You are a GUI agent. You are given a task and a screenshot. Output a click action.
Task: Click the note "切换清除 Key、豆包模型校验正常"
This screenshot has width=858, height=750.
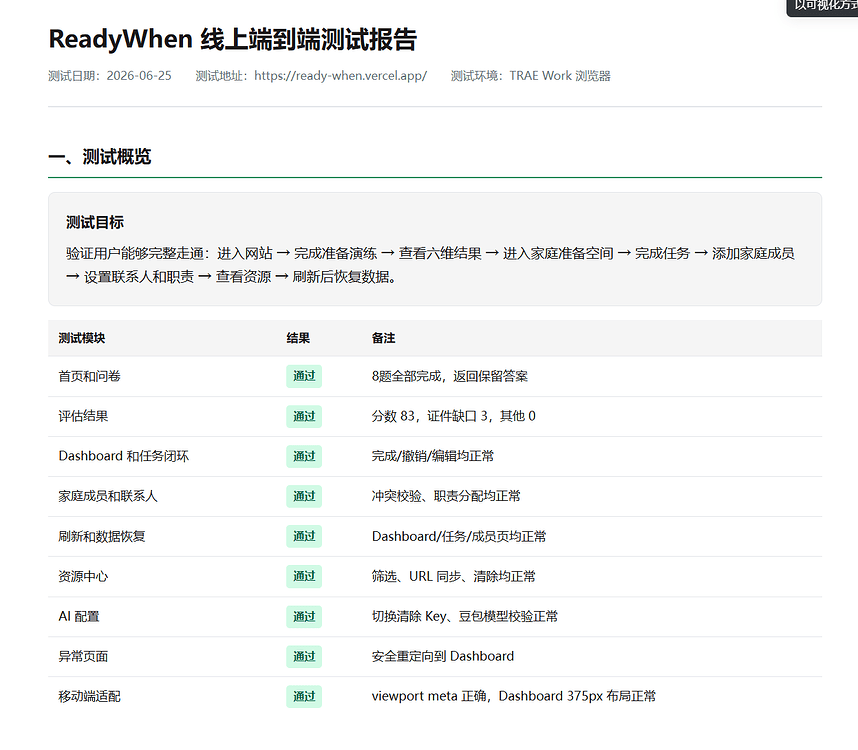point(465,617)
